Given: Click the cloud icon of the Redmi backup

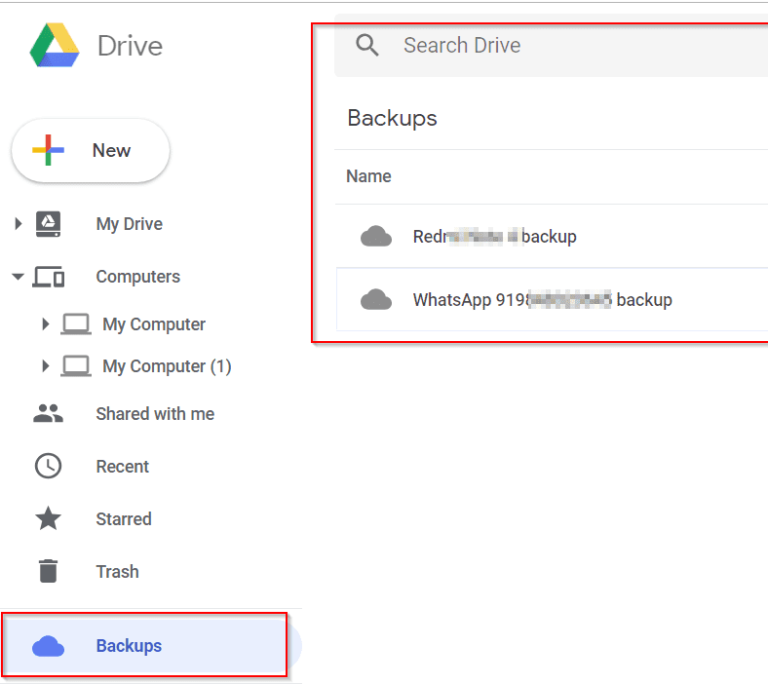Looking at the screenshot, I should click(376, 236).
